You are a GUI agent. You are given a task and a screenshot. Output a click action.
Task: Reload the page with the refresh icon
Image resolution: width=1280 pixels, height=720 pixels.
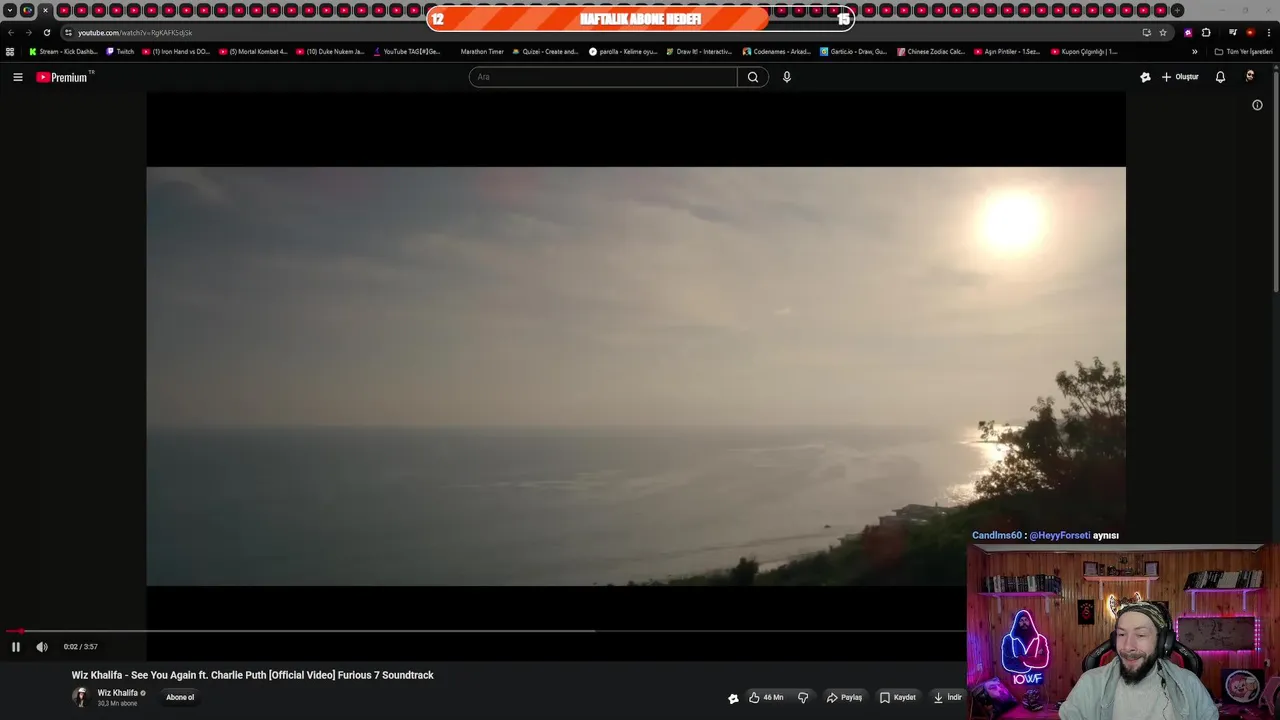[46, 32]
